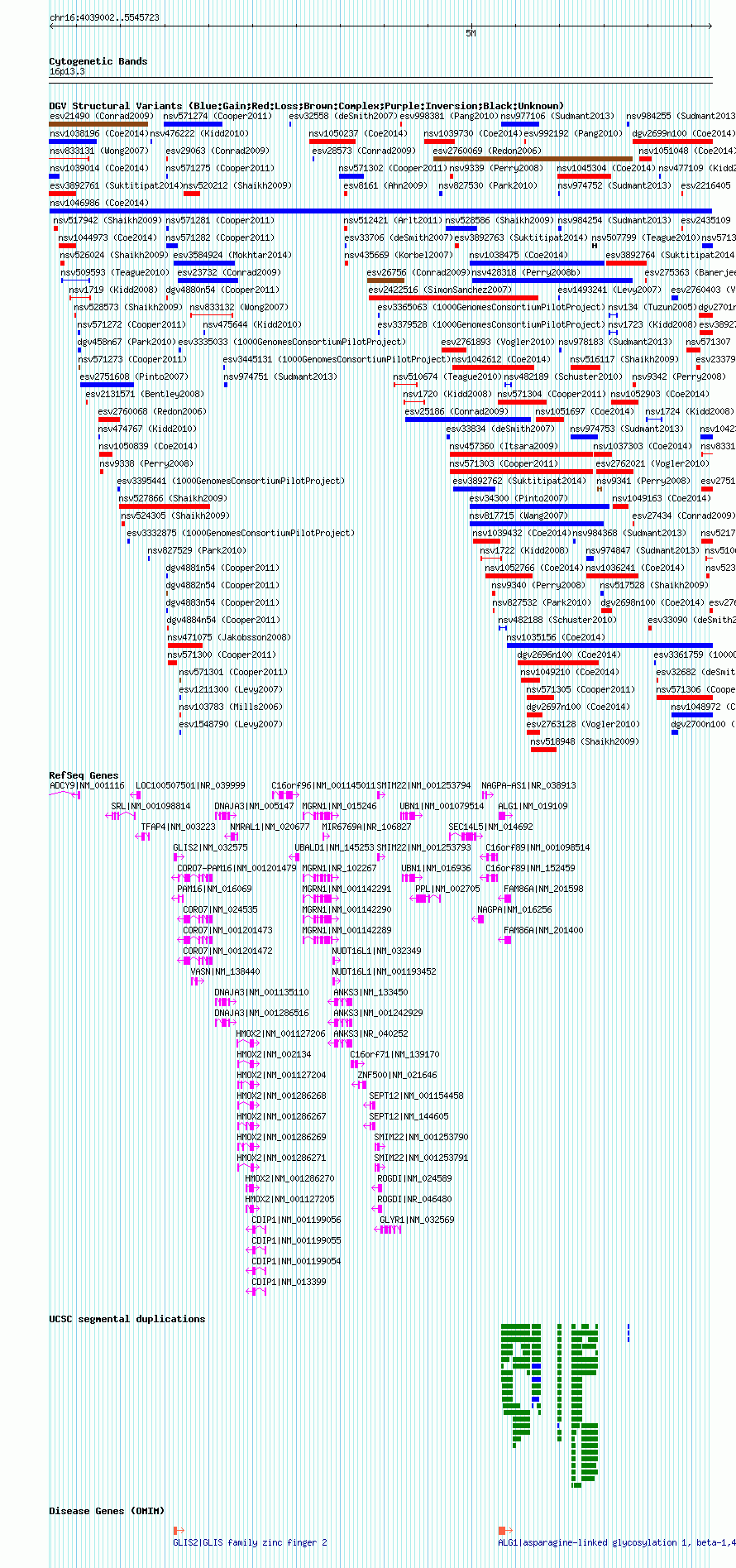Open gene ROGDI|NM_024589

click(x=414, y=1178)
